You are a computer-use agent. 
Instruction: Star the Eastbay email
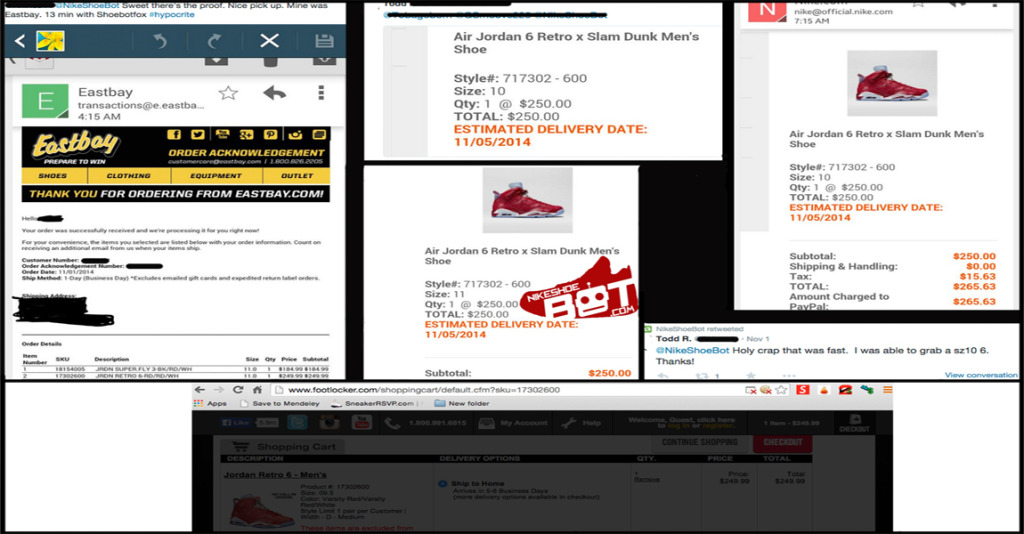[228, 93]
